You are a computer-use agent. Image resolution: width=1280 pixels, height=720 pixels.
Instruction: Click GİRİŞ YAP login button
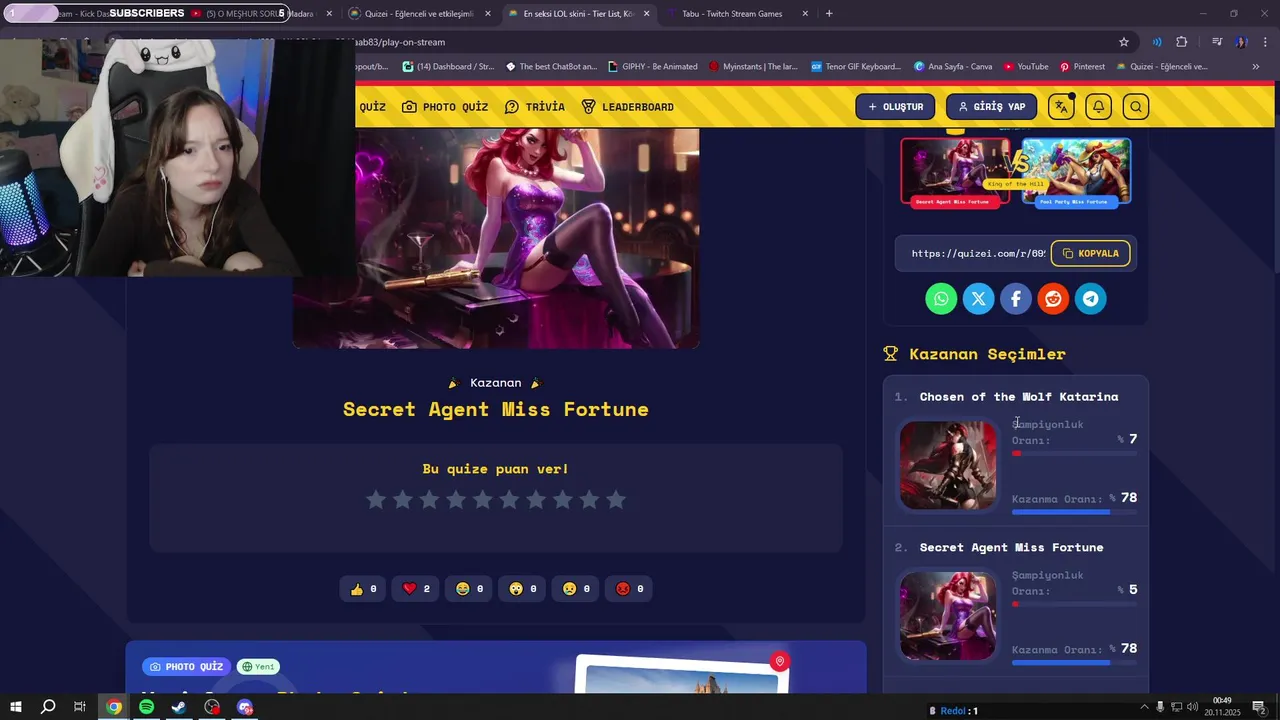pyautogui.click(x=991, y=107)
